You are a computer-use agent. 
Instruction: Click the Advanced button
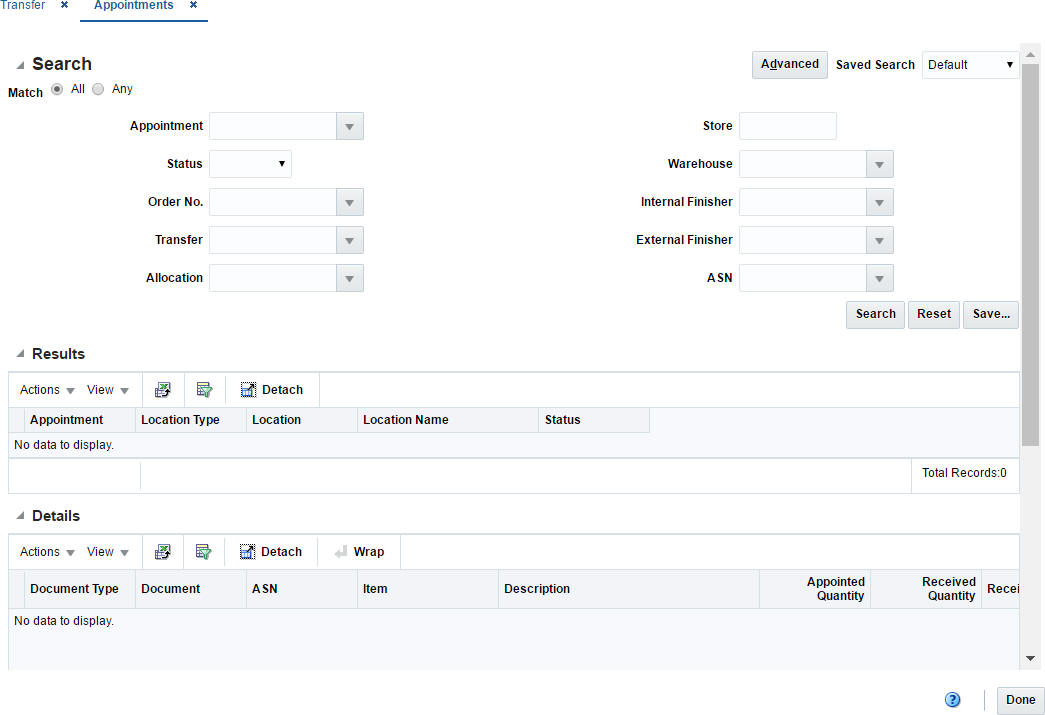click(790, 65)
